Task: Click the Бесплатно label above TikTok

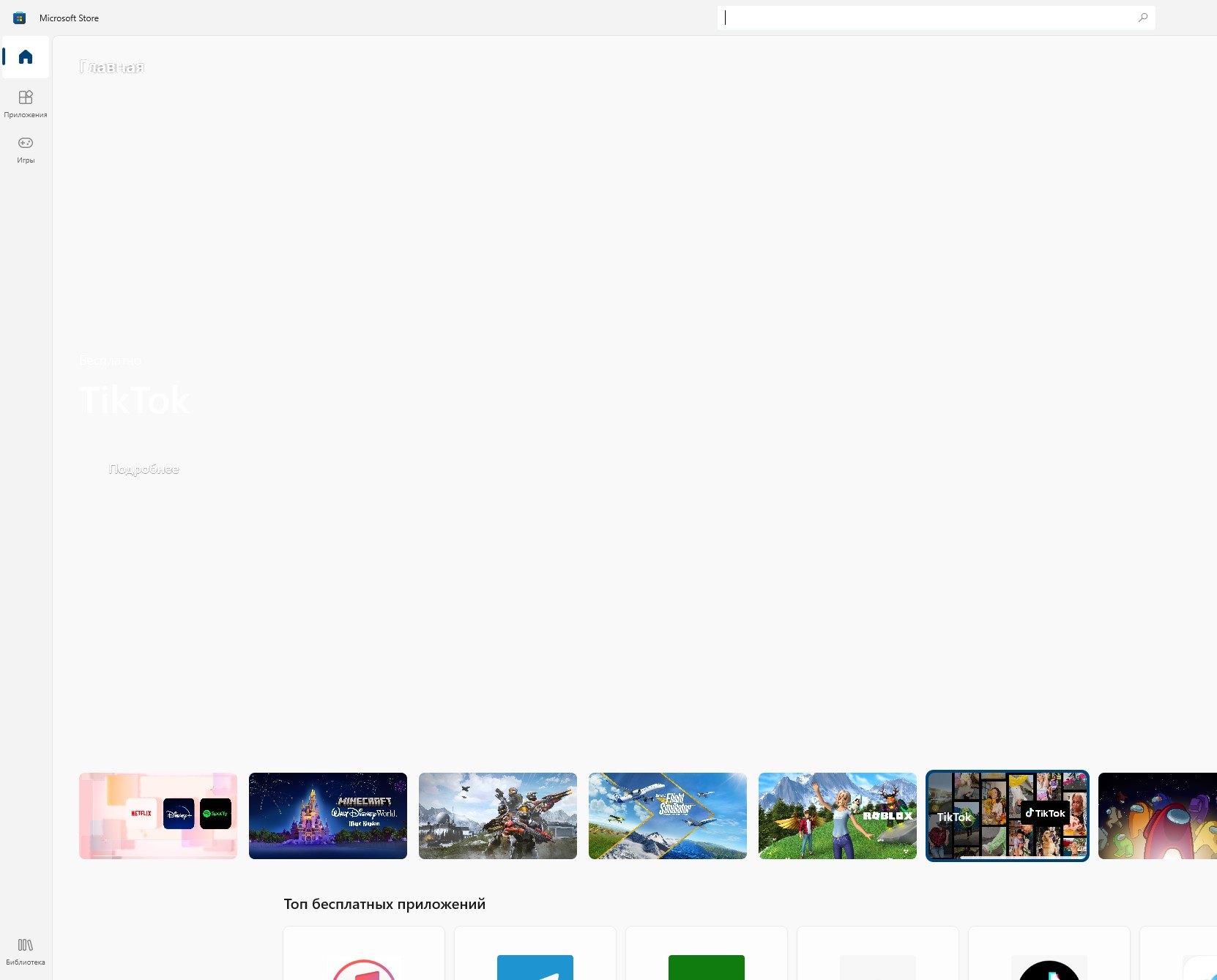Action: (111, 360)
